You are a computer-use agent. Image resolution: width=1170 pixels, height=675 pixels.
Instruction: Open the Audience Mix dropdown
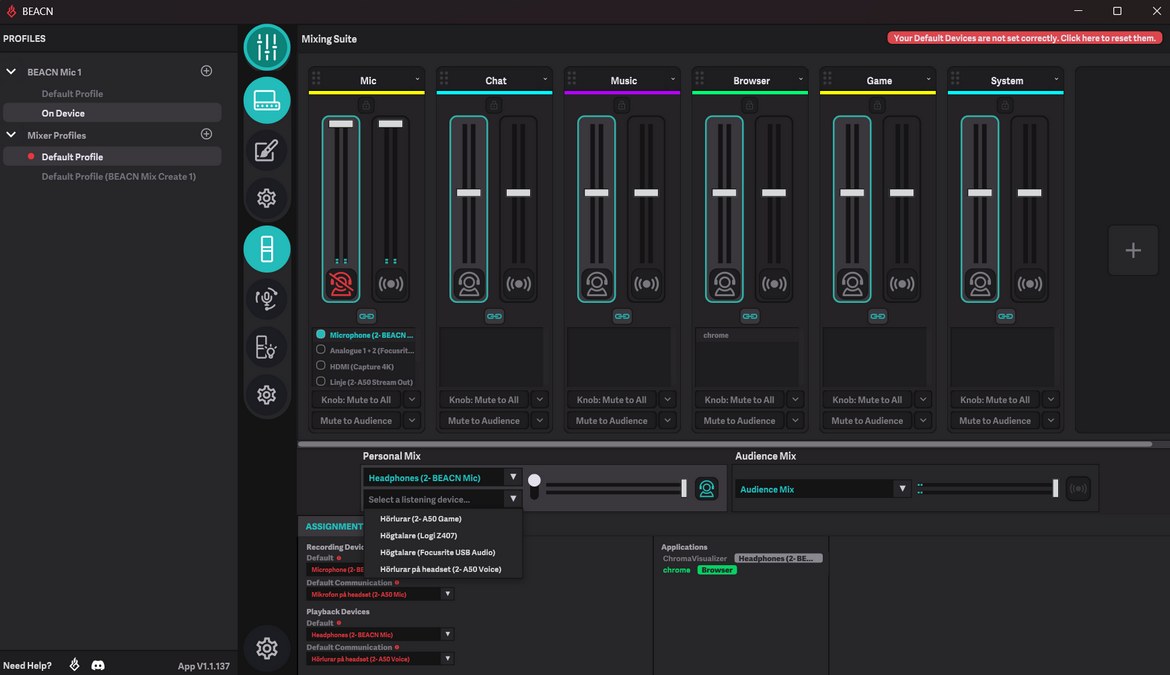(902, 489)
